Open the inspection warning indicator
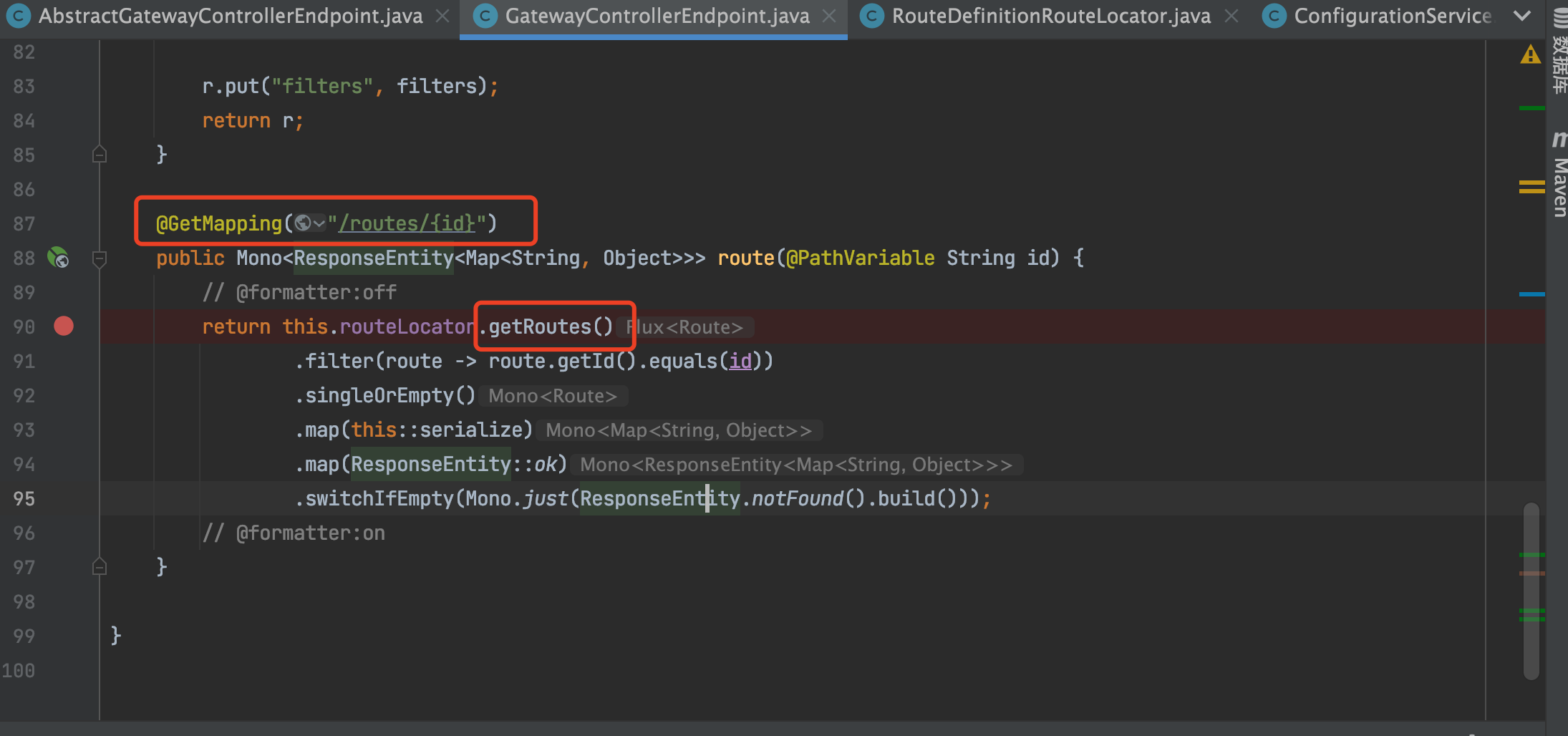This screenshot has width=1568, height=736. click(x=1530, y=54)
